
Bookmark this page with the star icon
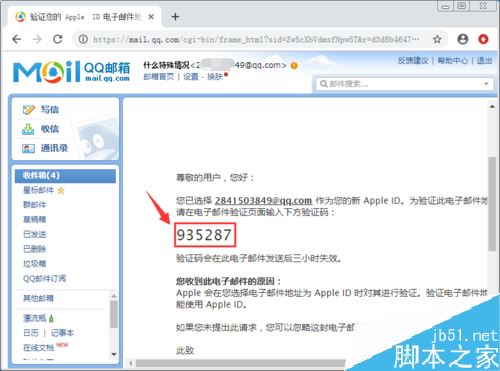(437, 39)
